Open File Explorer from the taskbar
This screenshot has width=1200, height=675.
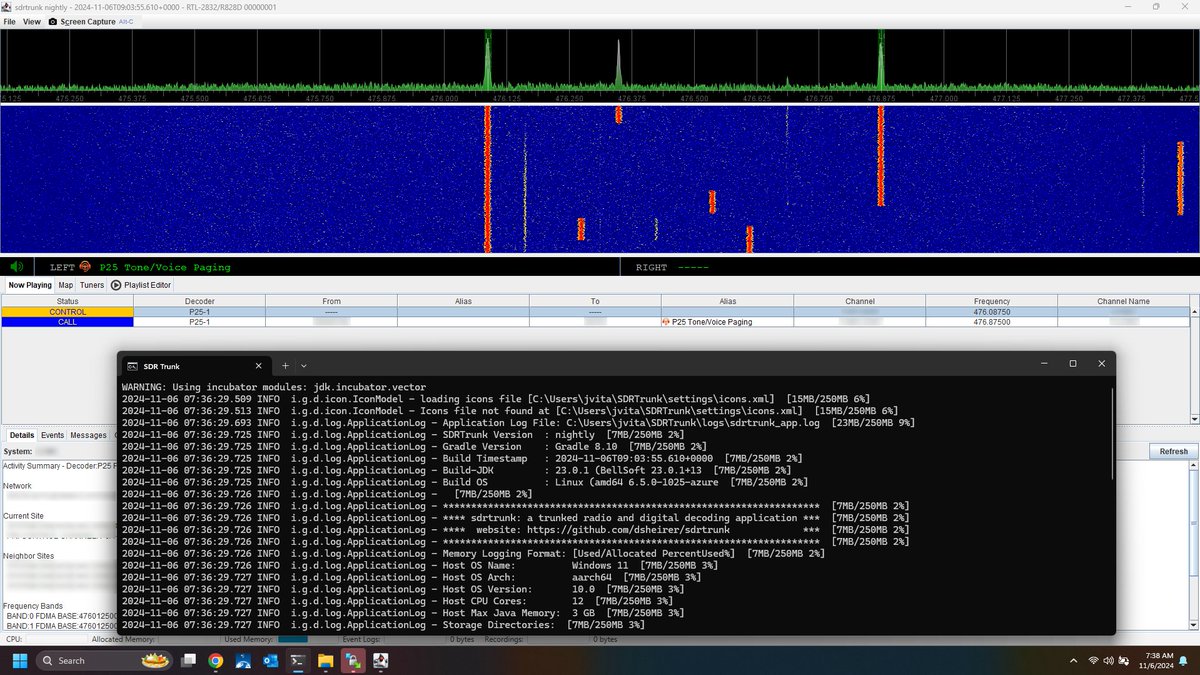(325, 660)
